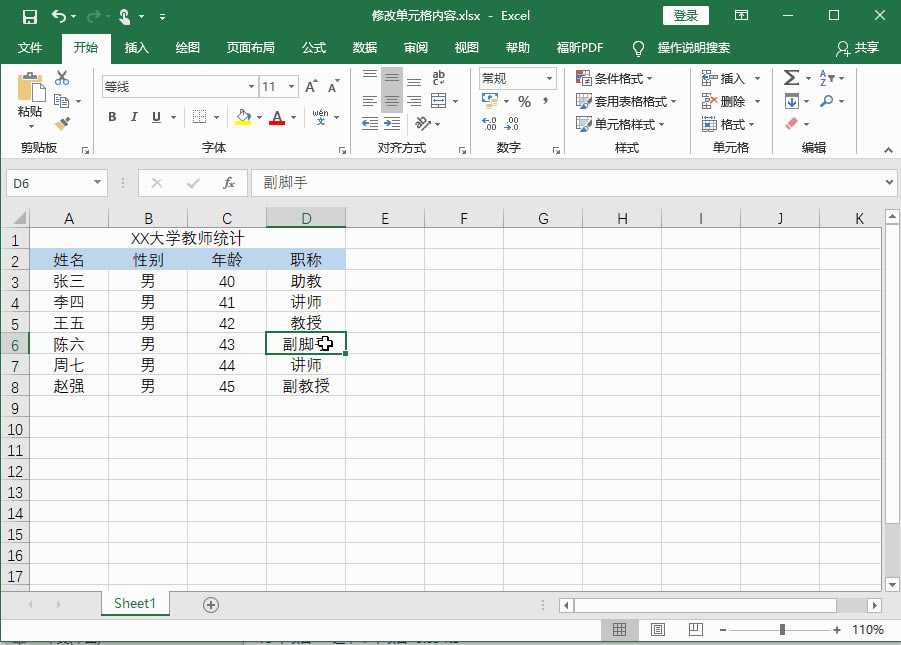Open the Find and Replace magnifier icon
The width and height of the screenshot is (901, 645).
[826, 101]
